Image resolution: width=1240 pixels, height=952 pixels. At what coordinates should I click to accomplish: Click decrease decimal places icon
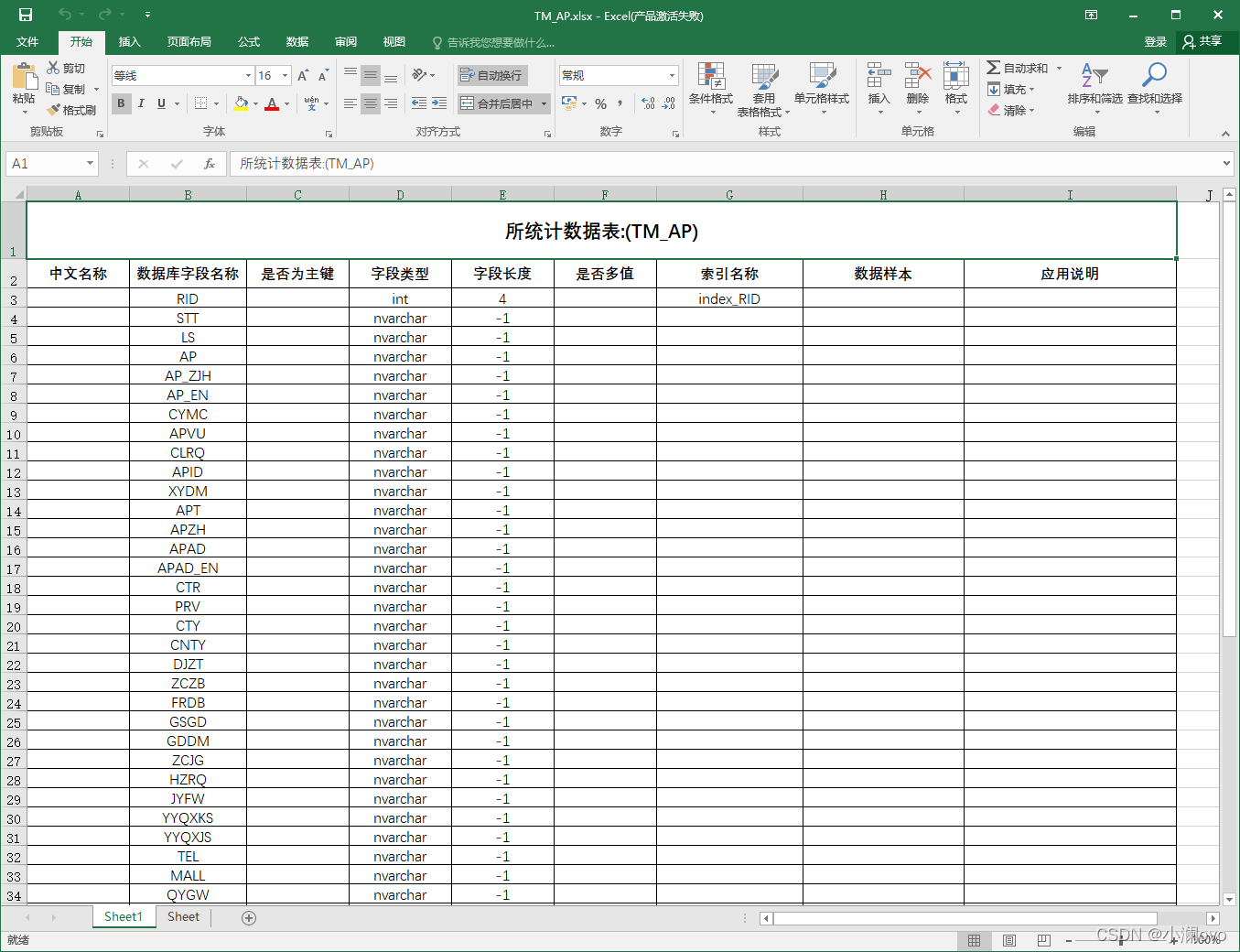(669, 103)
